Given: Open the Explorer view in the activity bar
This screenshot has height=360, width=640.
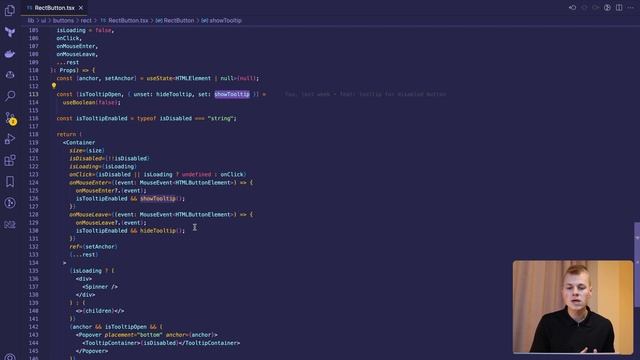Looking at the screenshot, I should pyautogui.click(x=10, y=10).
